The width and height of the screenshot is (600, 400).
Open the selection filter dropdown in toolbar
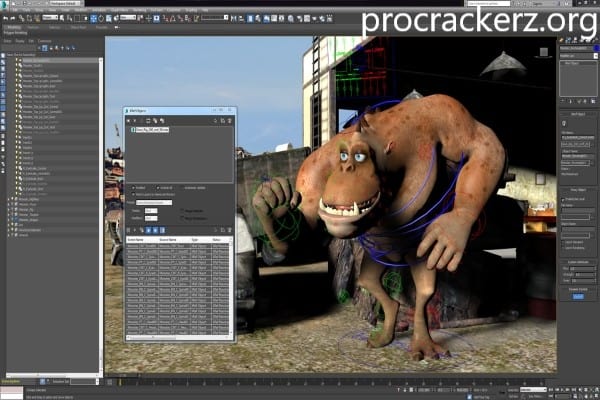pos(50,18)
